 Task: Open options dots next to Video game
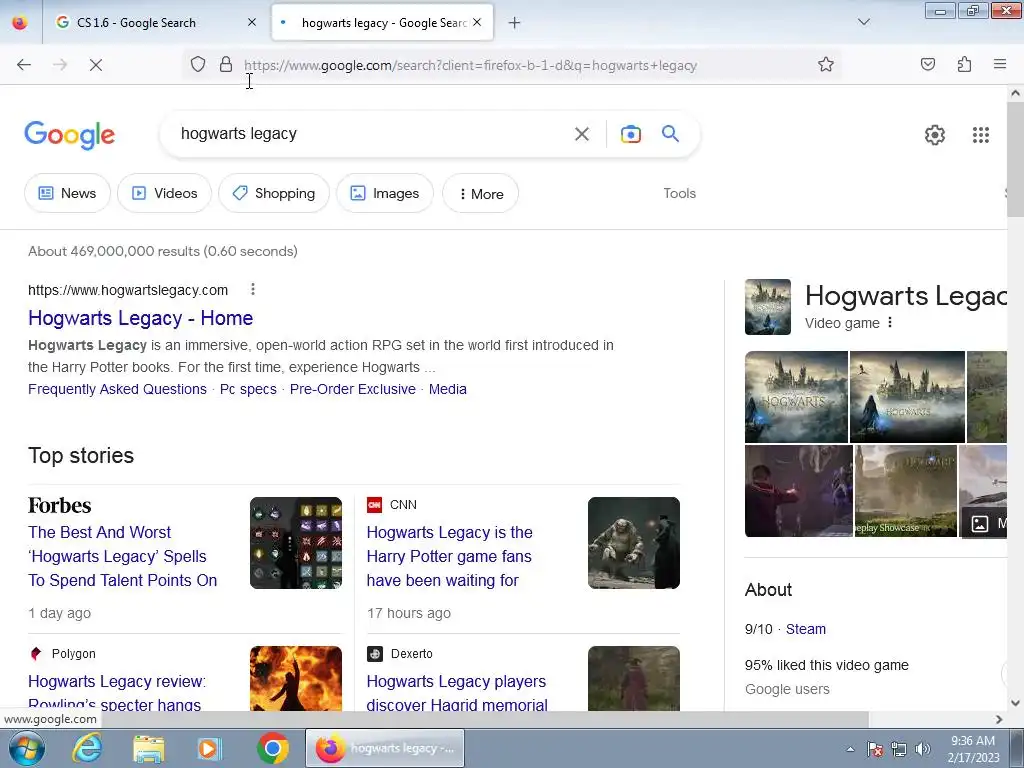click(x=890, y=323)
